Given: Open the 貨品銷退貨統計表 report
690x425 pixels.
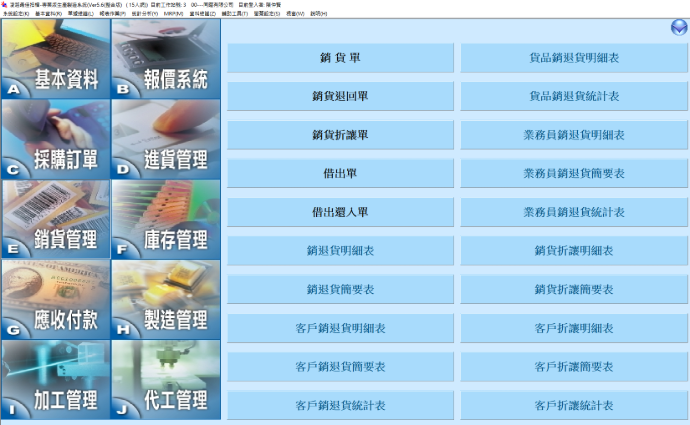Looking at the screenshot, I should [574, 97].
